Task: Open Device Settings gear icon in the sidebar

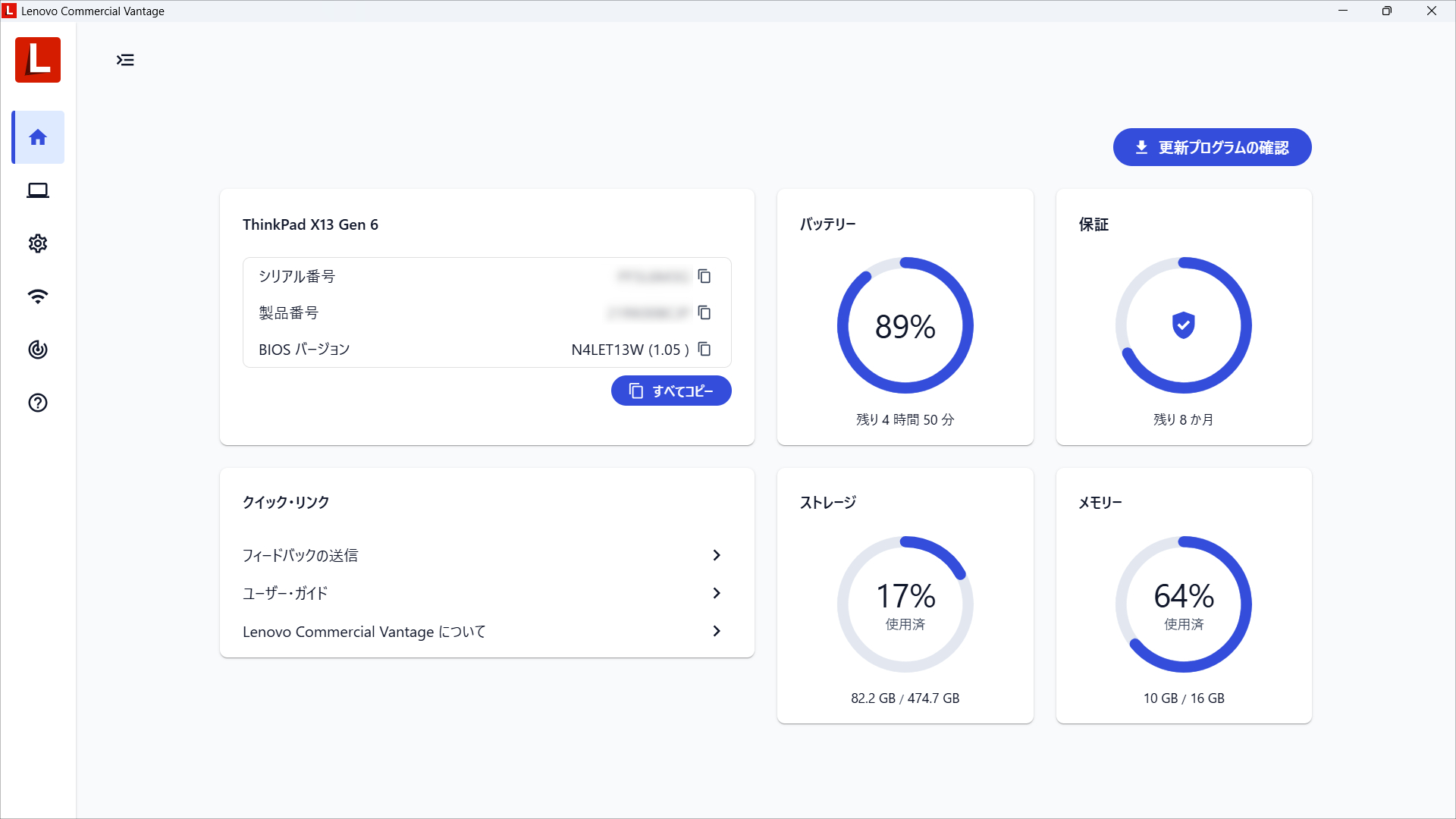Action: (x=38, y=243)
